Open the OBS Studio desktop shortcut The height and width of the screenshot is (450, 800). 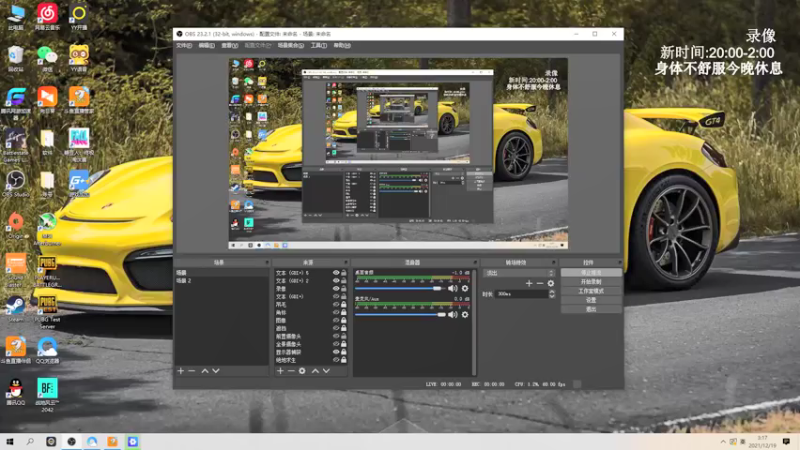tap(15, 184)
